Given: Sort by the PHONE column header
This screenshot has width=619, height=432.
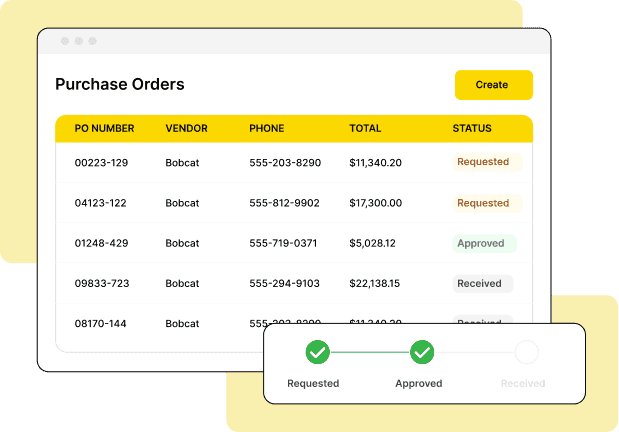Looking at the screenshot, I should tap(266, 128).
